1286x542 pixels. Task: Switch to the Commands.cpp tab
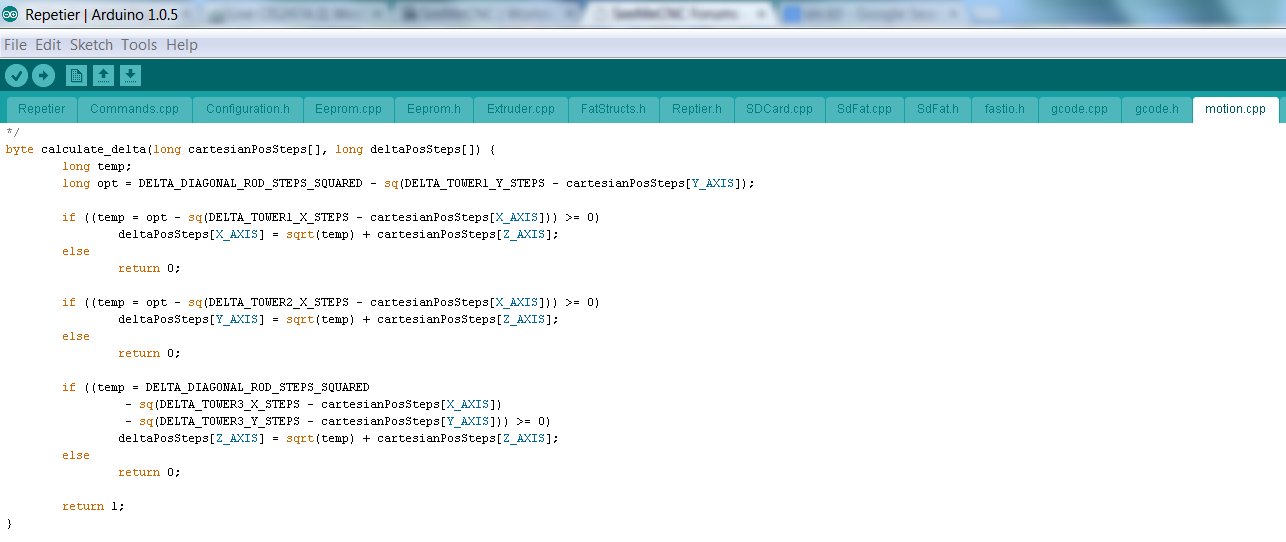(x=134, y=109)
